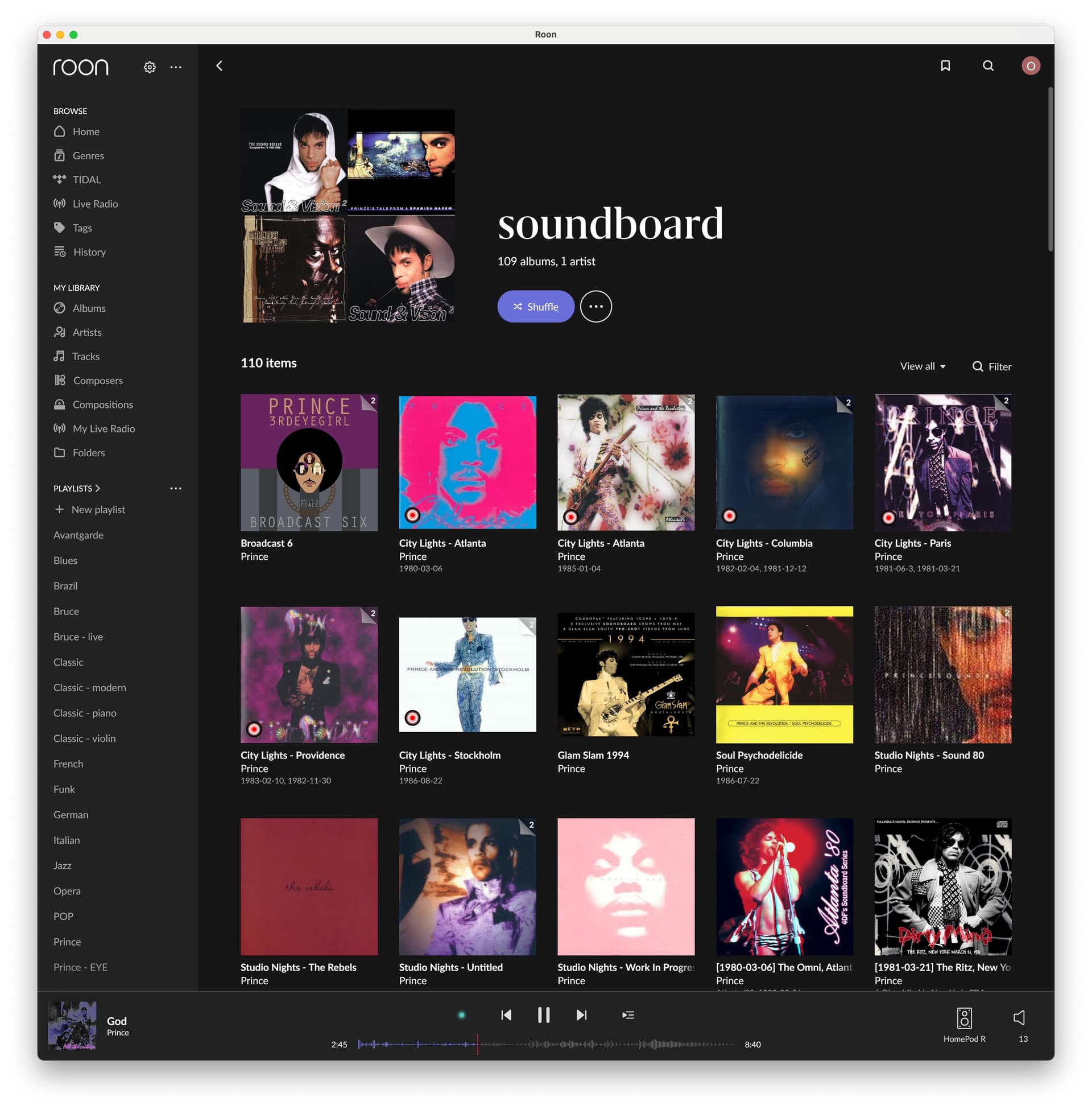Viewport: 1092px width, 1110px height.
Task: Open search magnifier in top bar
Action: (x=987, y=66)
